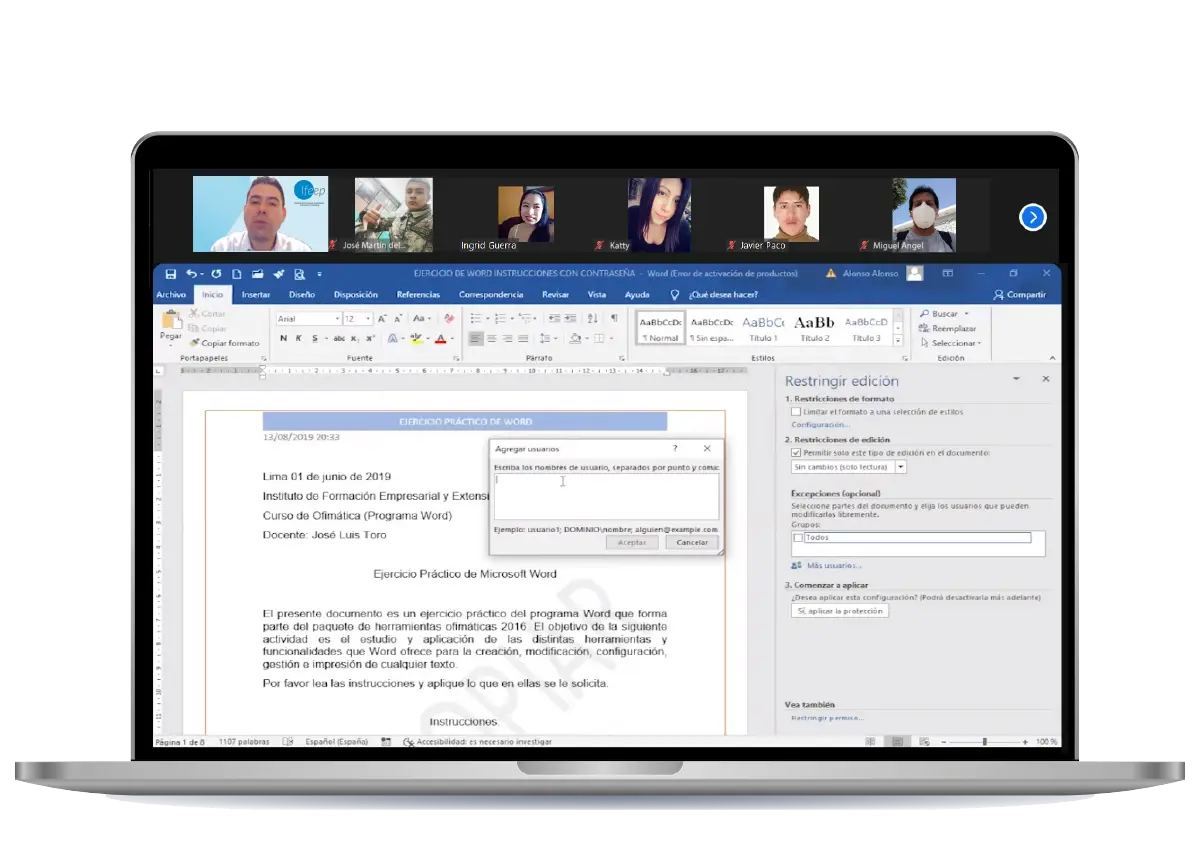Image resolution: width=1201 pixels, height=861 pixels.
Task: Open the Seleccionar dropdown
Action: point(951,343)
